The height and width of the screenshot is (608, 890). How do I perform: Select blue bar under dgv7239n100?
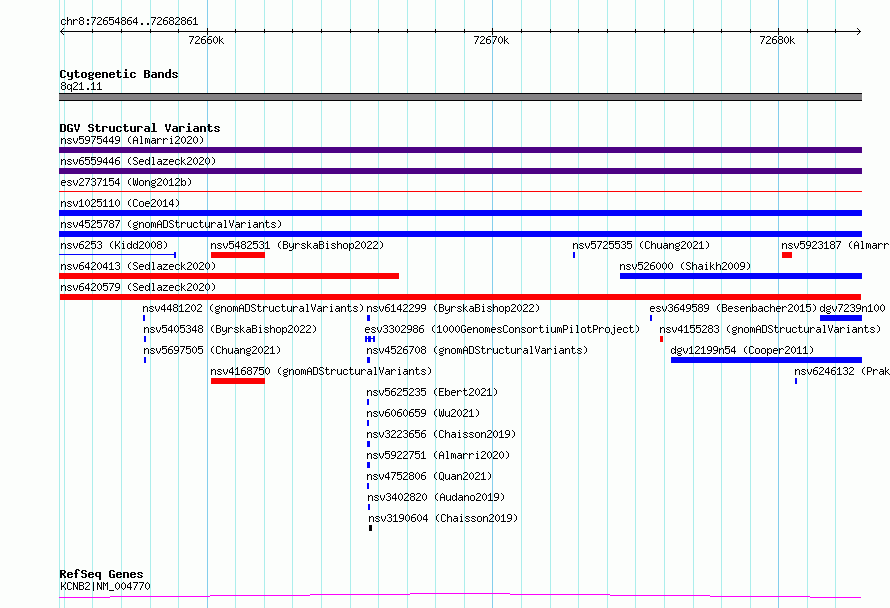tap(841, 318)
